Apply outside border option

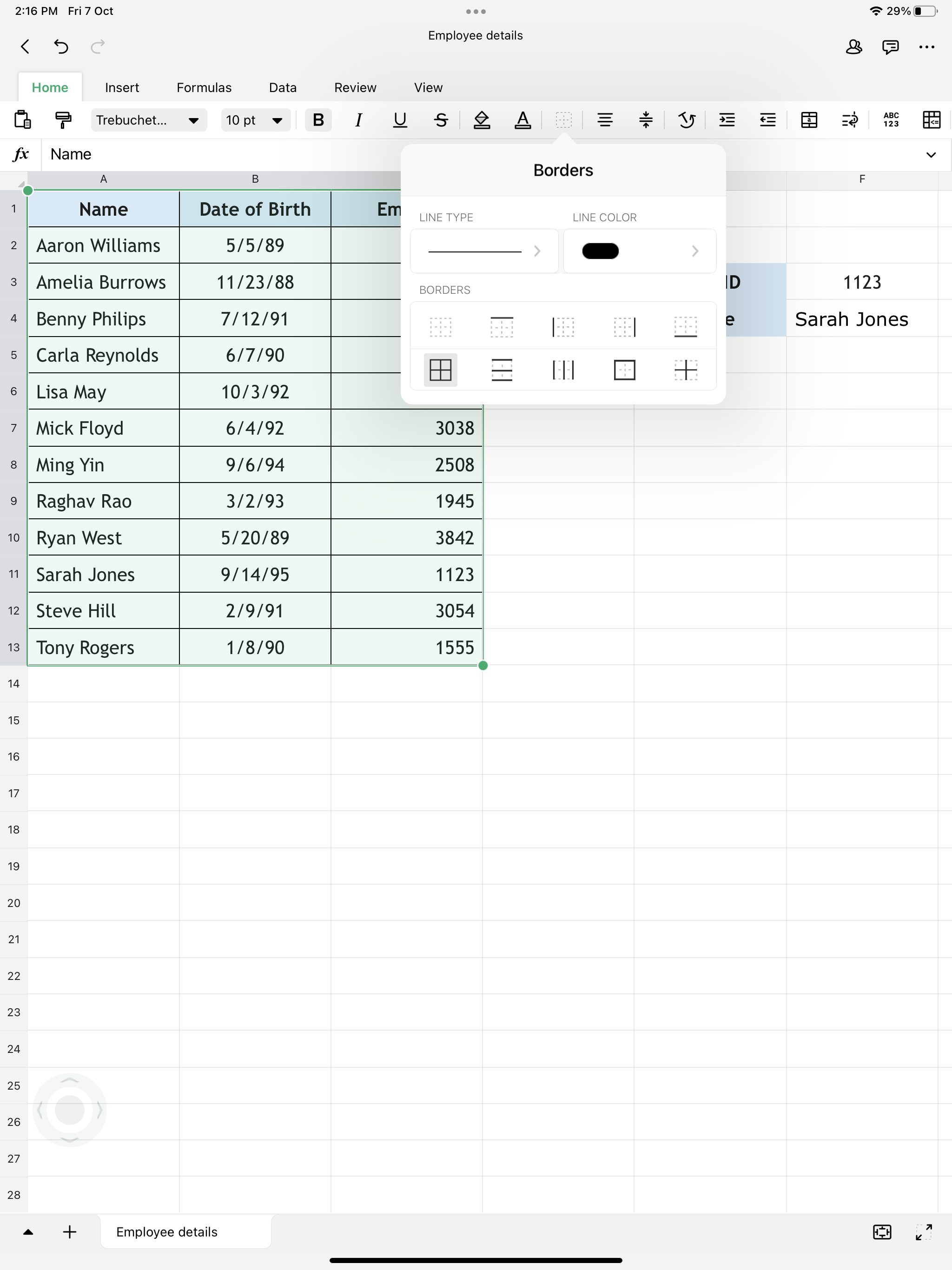point(624,370)
